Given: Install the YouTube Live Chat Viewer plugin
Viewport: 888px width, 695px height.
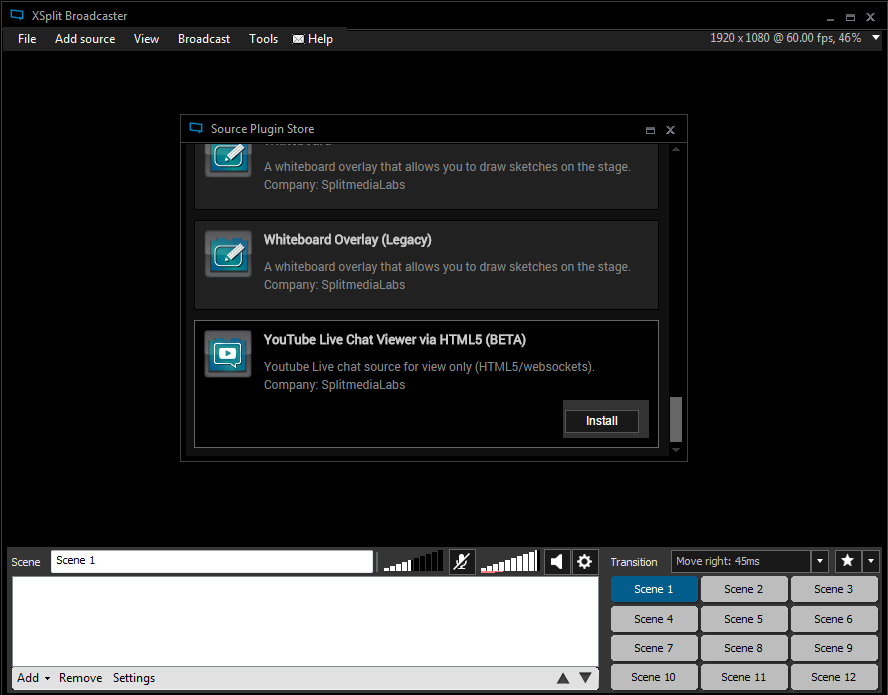Looking at the screenshot, I should 601,421.
